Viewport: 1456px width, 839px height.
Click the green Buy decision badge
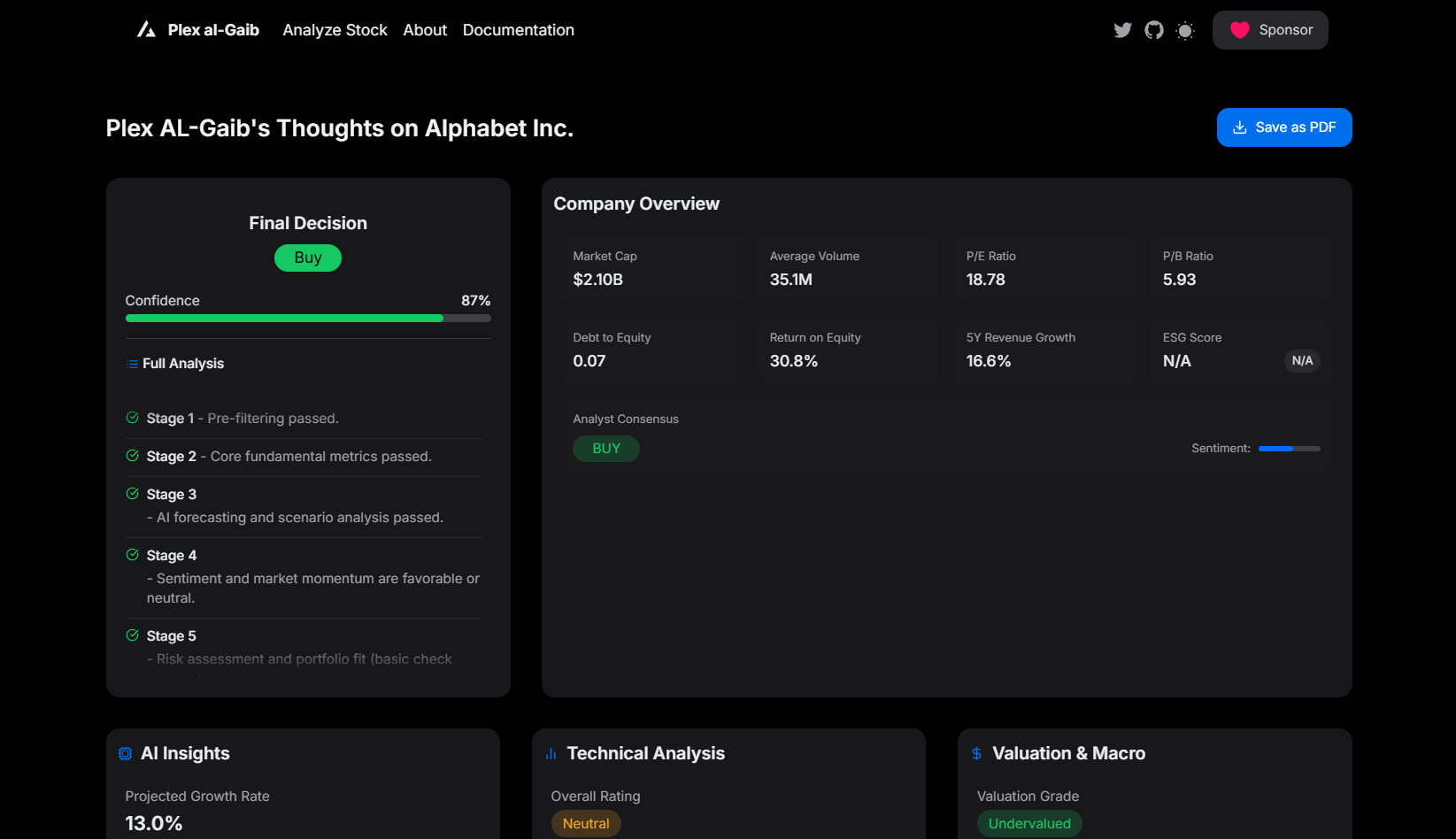pos(308,258)
